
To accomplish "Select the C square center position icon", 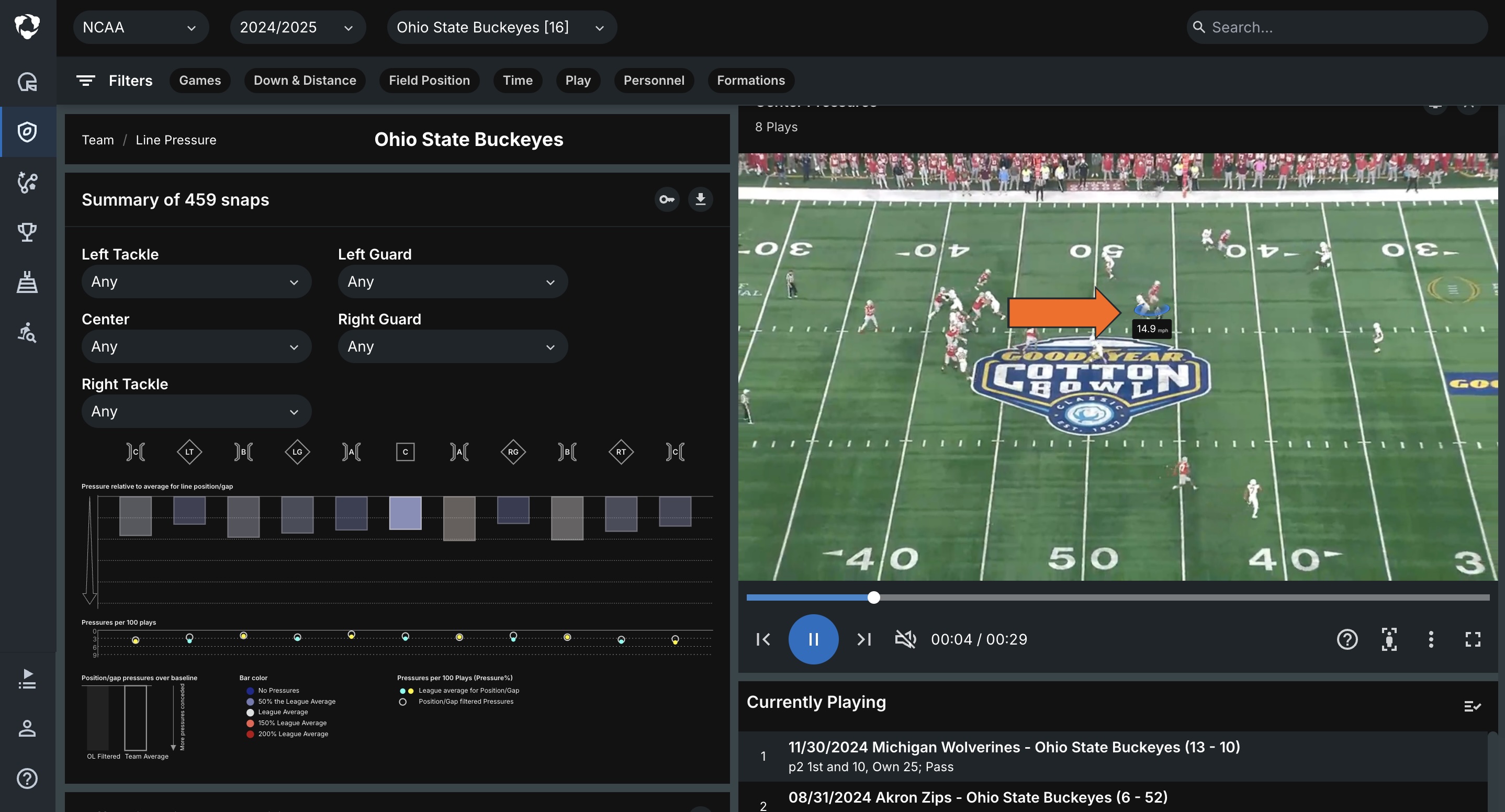I will 406,452.
